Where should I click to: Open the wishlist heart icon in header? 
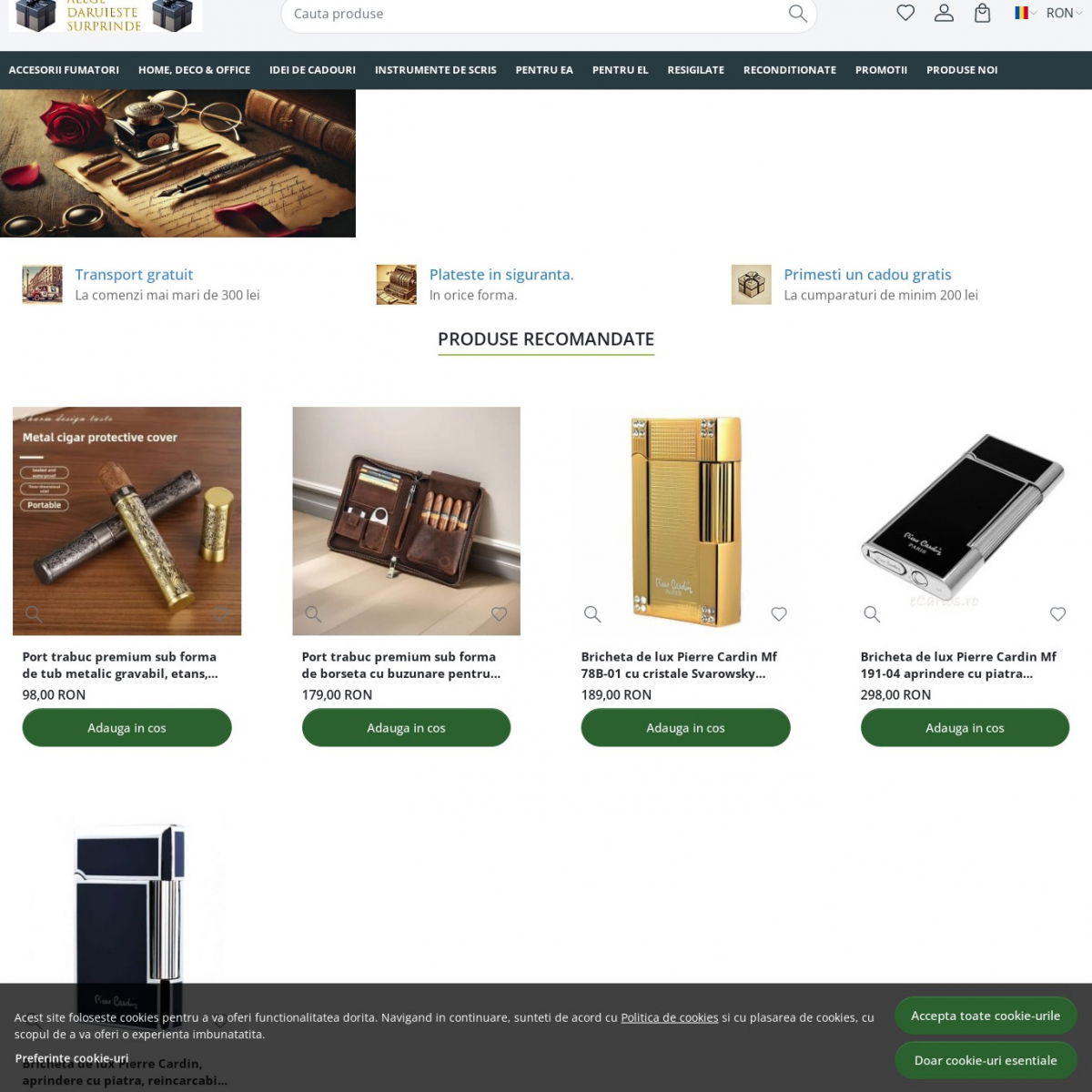point(905,13)
